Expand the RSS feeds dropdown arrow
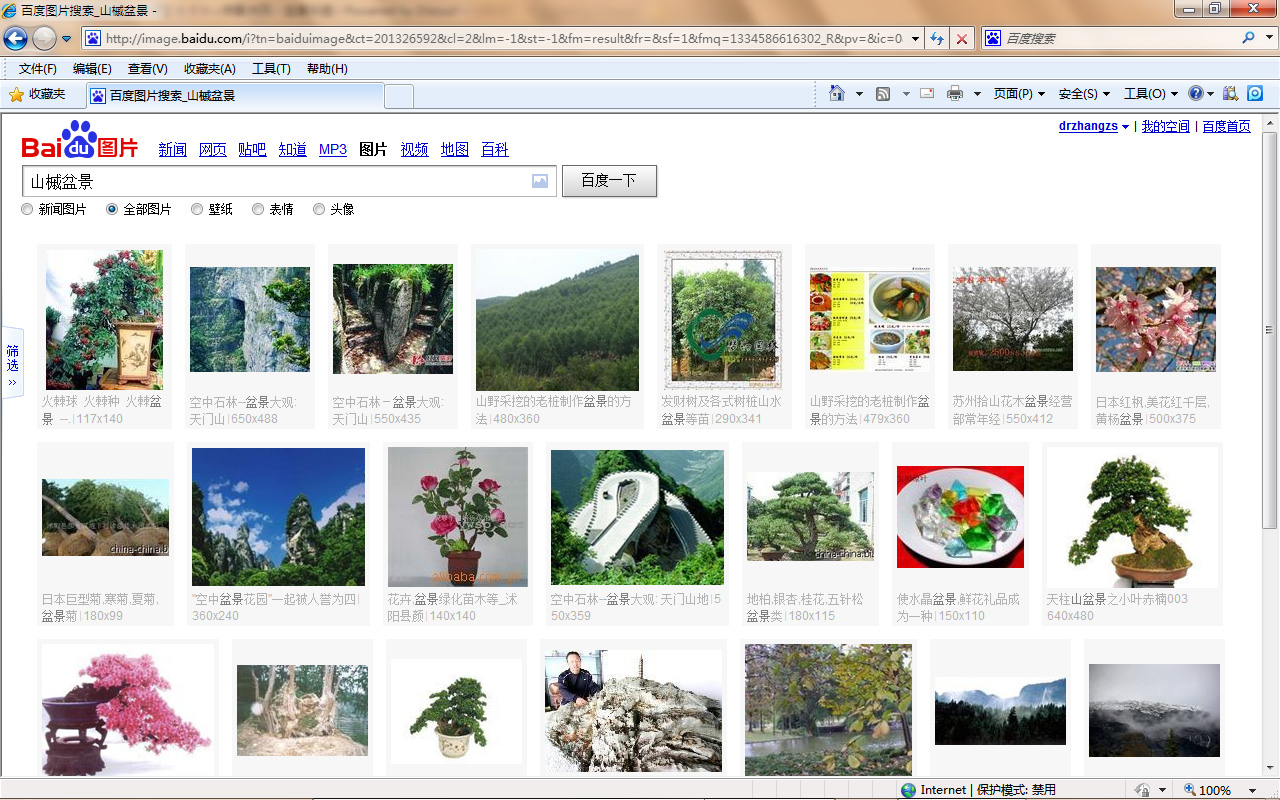This screenshot has height=800, width=1280. [x=906, y=94]
